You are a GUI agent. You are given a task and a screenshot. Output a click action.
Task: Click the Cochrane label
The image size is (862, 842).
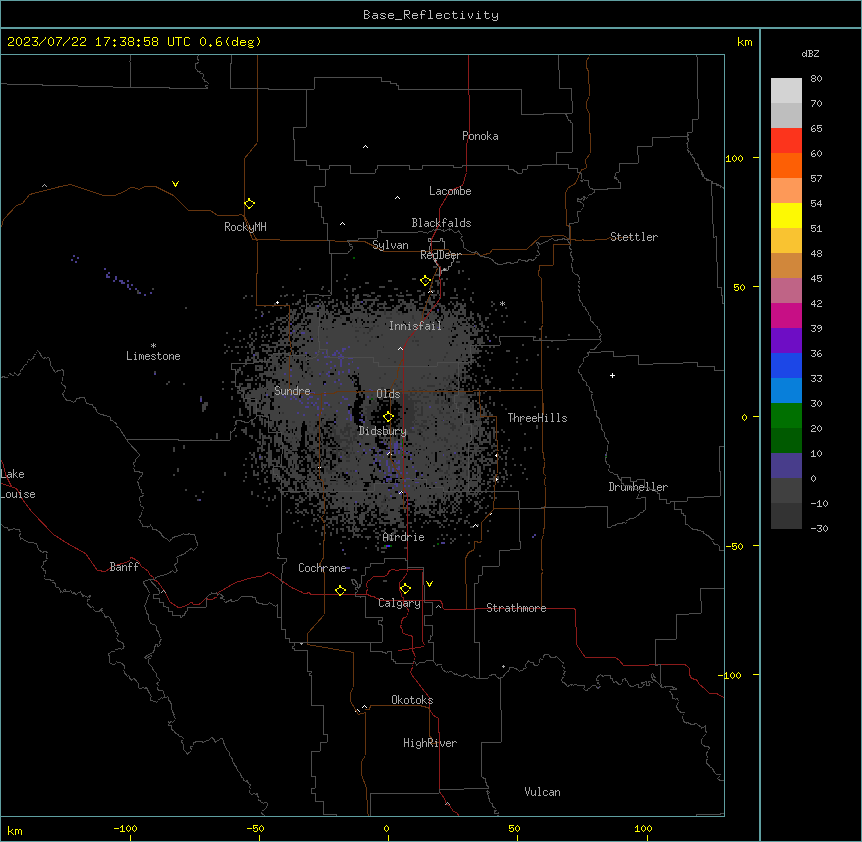(x=322, y=568)
